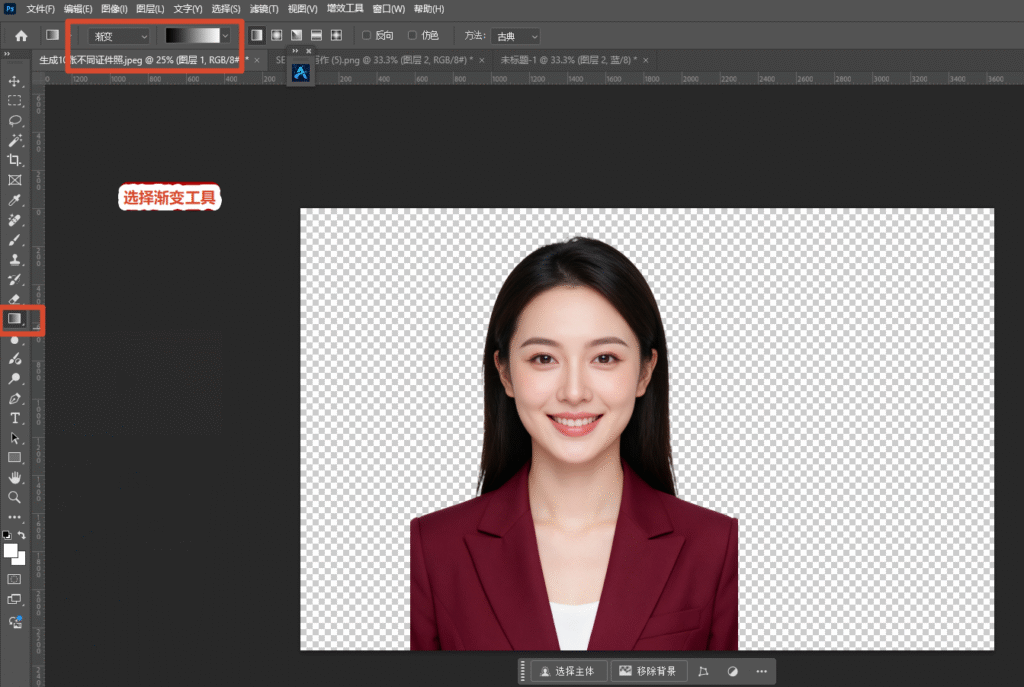Select the Crop tool
Viewport: 1024px width, 687px height.
click(14, 160)
